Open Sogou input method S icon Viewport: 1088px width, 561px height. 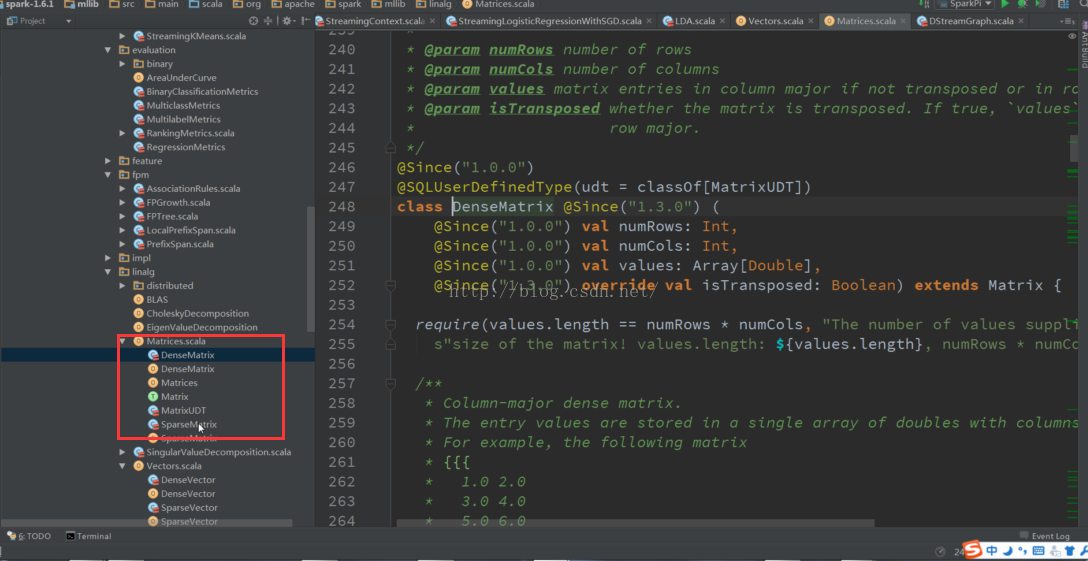[974, 551]
